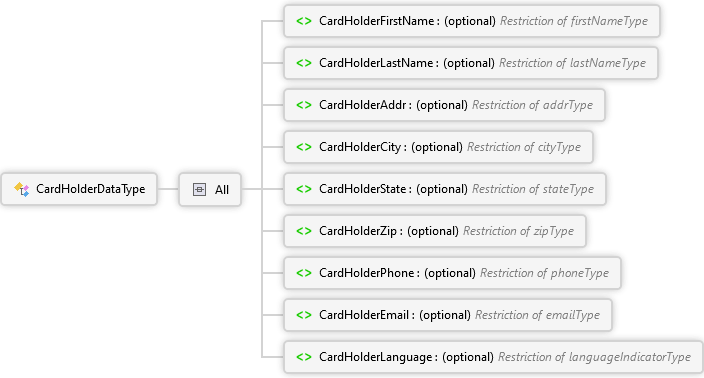Click the element icon beside CardHolderEmail
Image resolution: width=704 pixels, height=378 pixels.
coord(304,315)
